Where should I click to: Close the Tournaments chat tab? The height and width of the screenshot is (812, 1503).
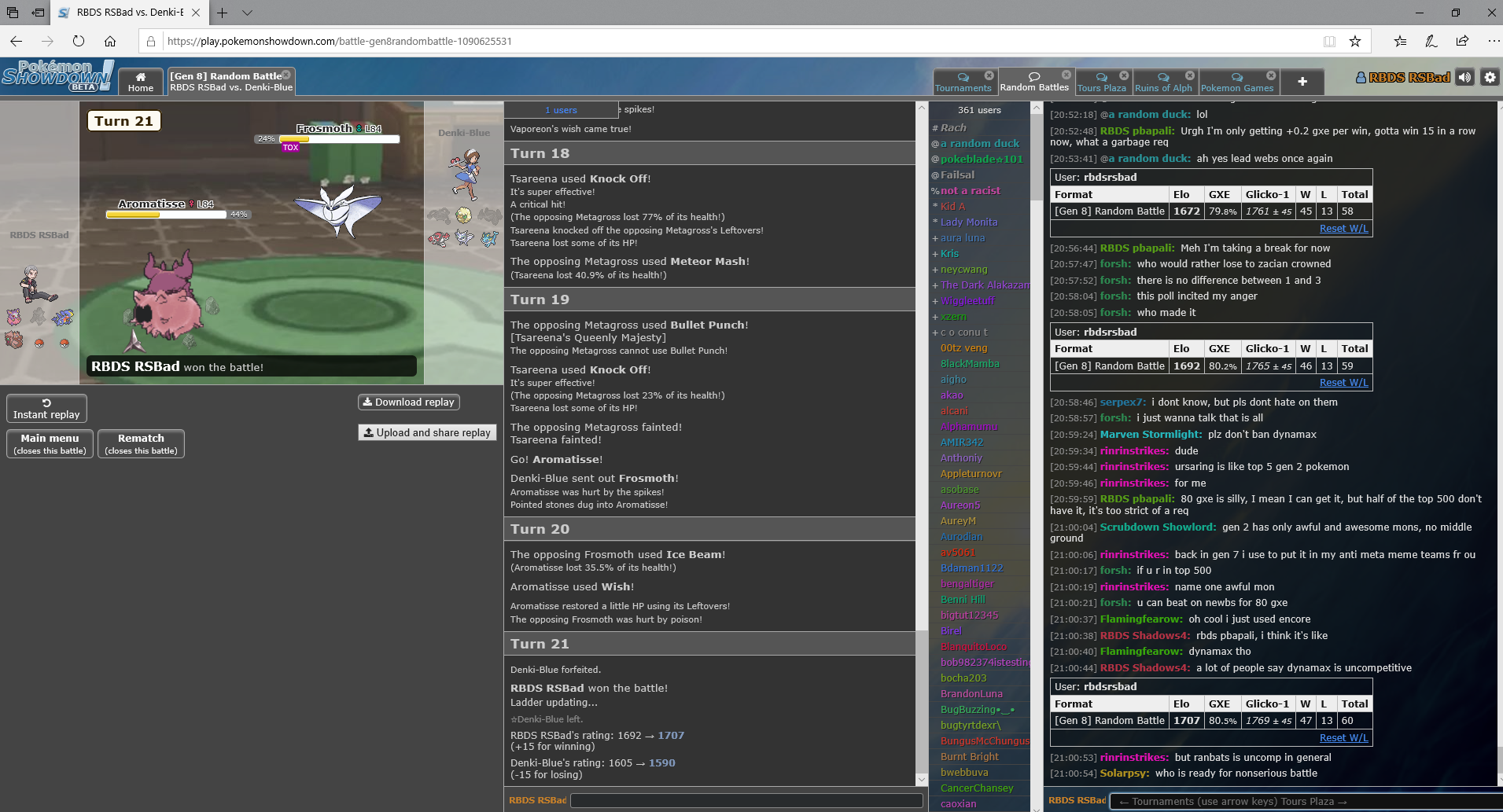pos(989,75)
